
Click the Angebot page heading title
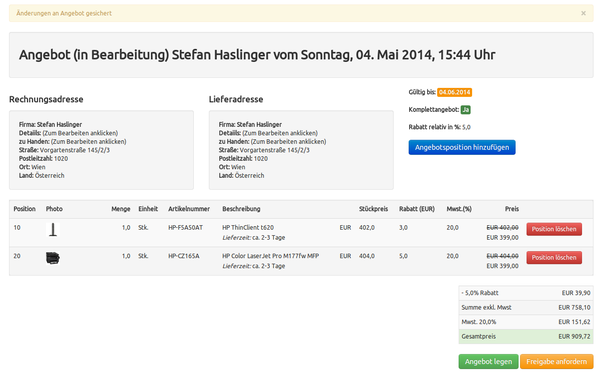click(x=257, y=55)
